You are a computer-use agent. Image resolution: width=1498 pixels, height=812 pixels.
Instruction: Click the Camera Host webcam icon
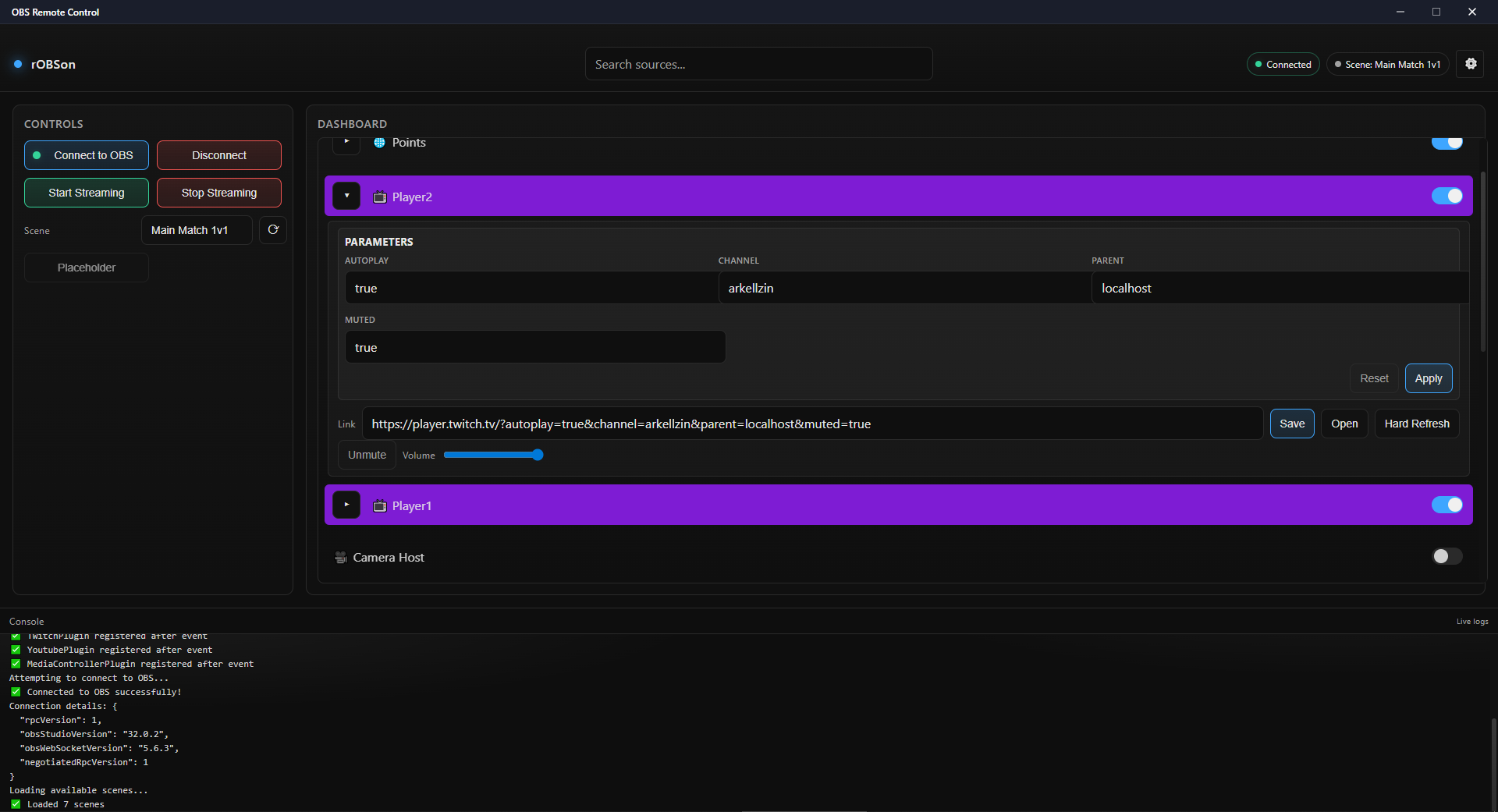[x=340, y=557]
